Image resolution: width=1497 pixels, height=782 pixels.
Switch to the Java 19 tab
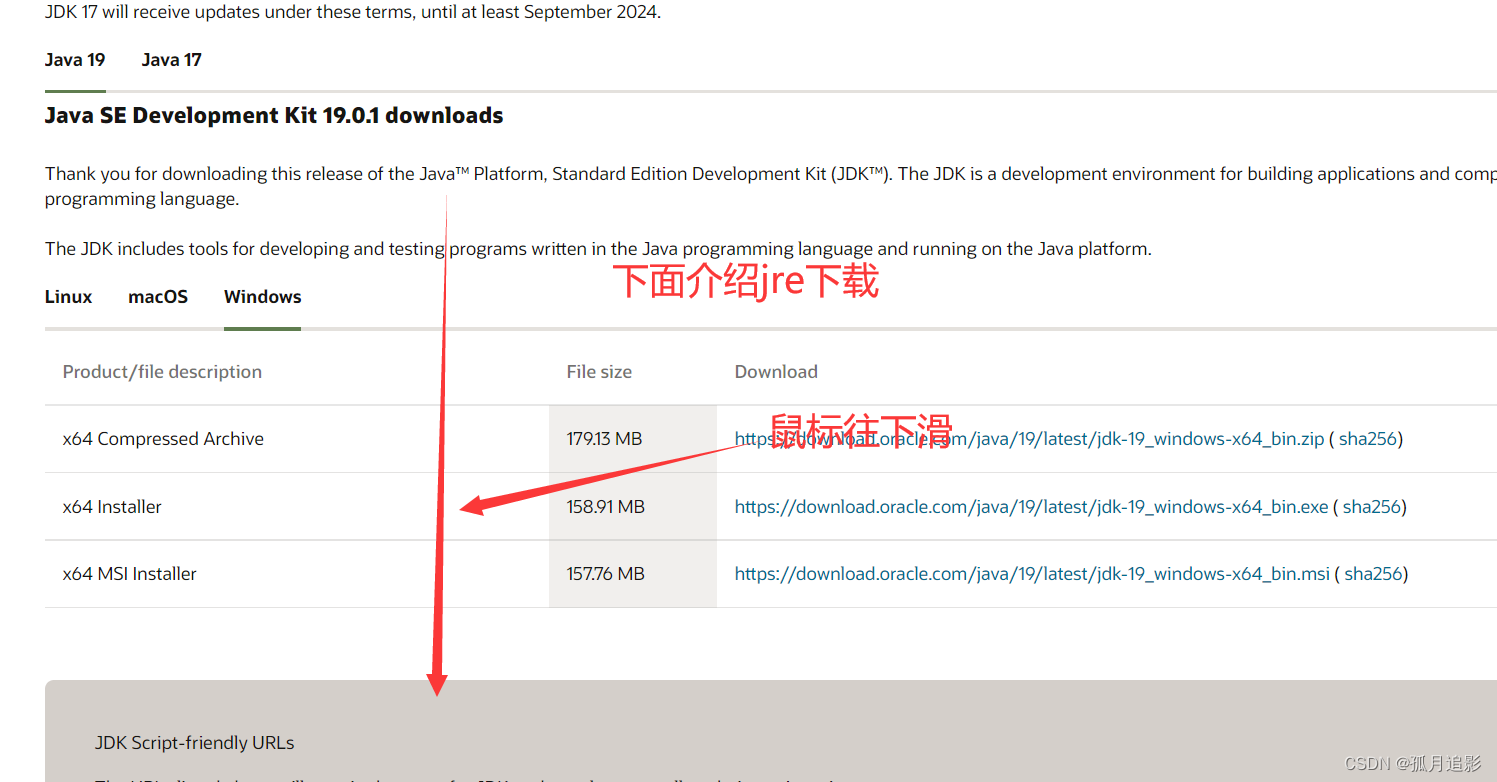[x=75, y=60]
